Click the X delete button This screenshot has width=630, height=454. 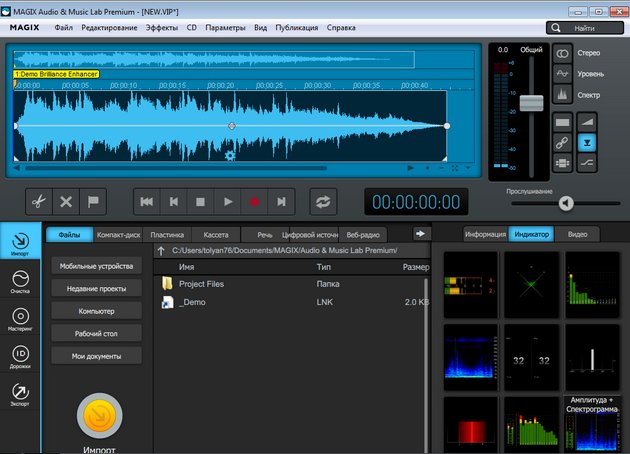tap(67, 201)
